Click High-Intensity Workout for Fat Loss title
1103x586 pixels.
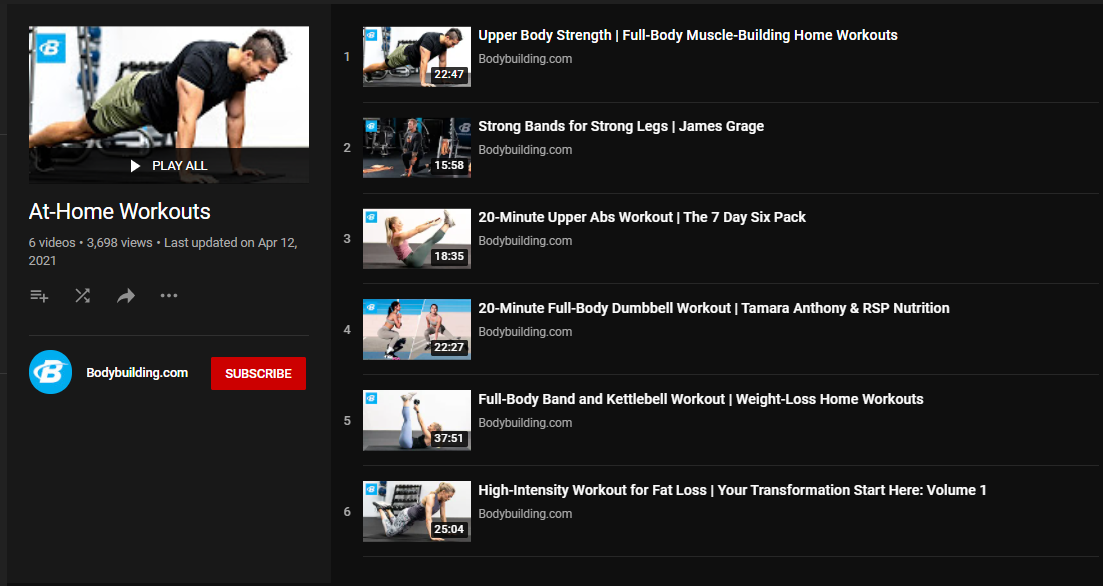point(732,490)
